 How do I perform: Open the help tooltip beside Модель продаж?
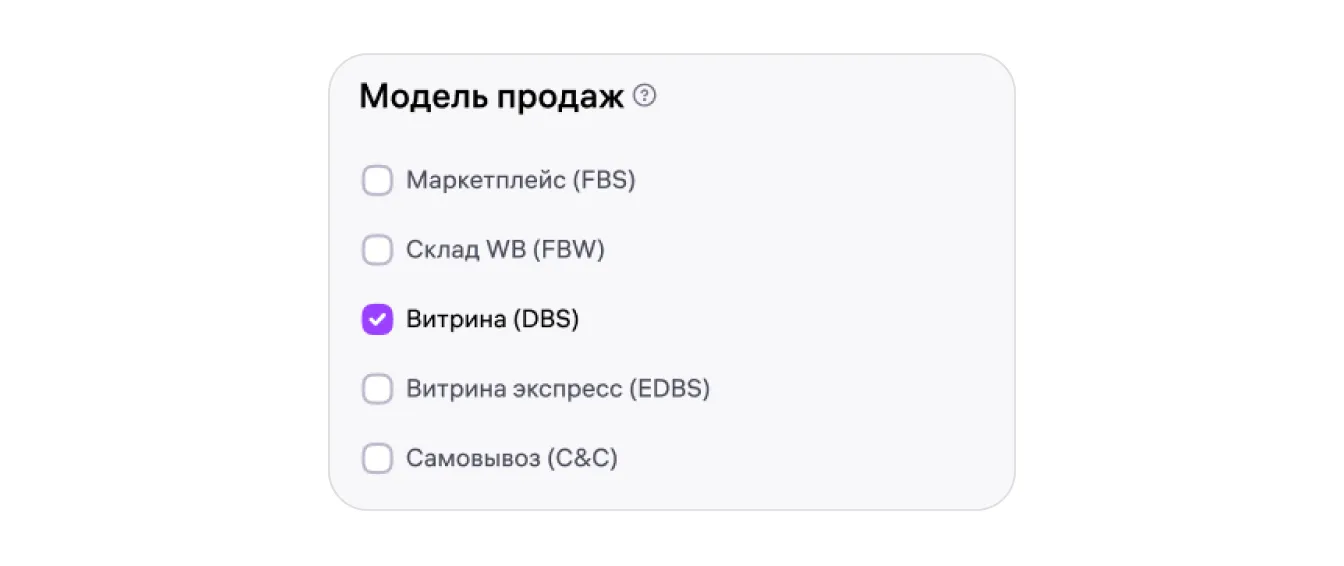645,97
